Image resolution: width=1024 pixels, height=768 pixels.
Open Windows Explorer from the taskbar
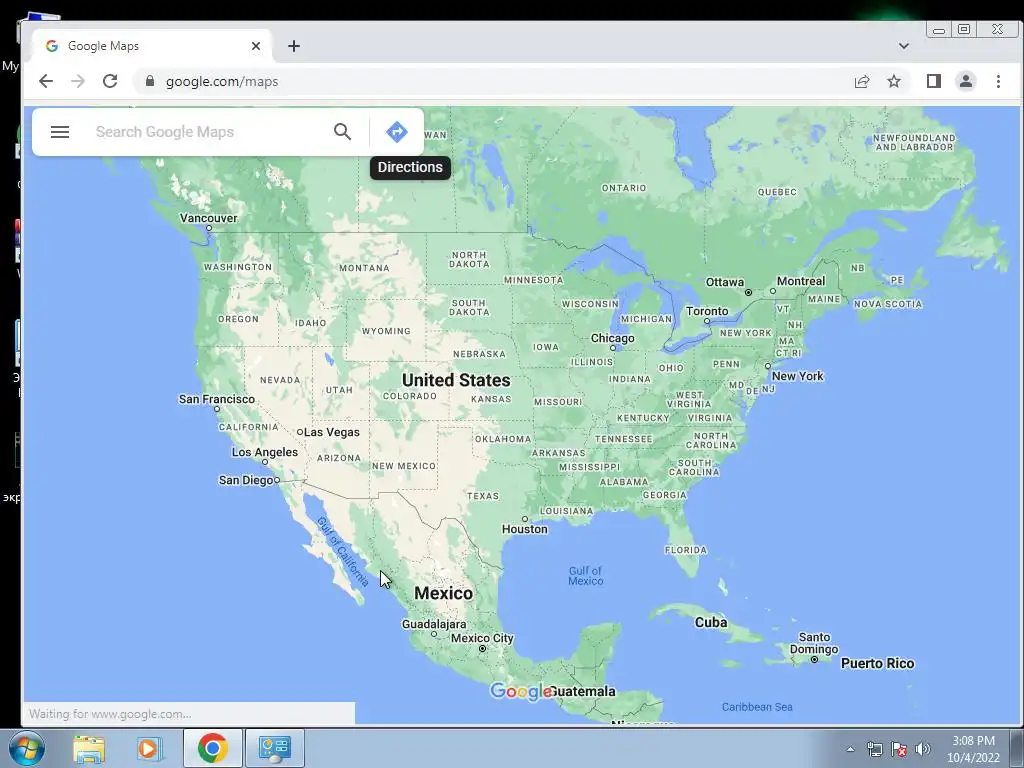[89, 748]
